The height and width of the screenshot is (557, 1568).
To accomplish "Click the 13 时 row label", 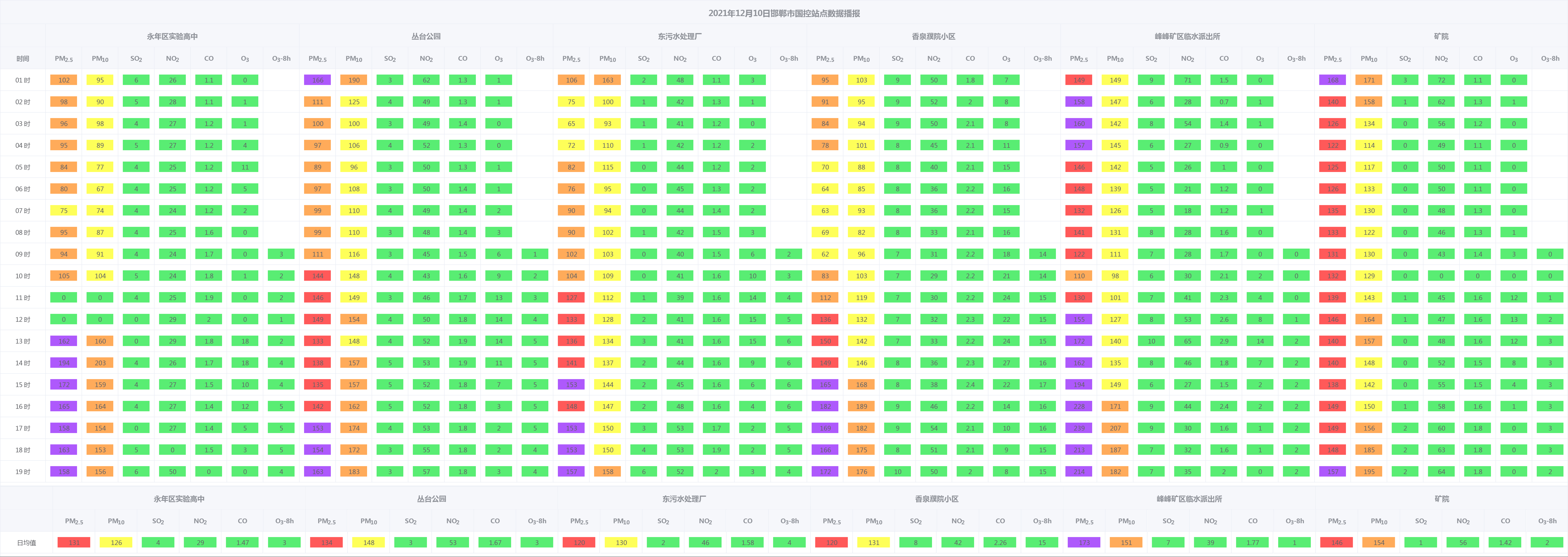I will coord(22,341).
